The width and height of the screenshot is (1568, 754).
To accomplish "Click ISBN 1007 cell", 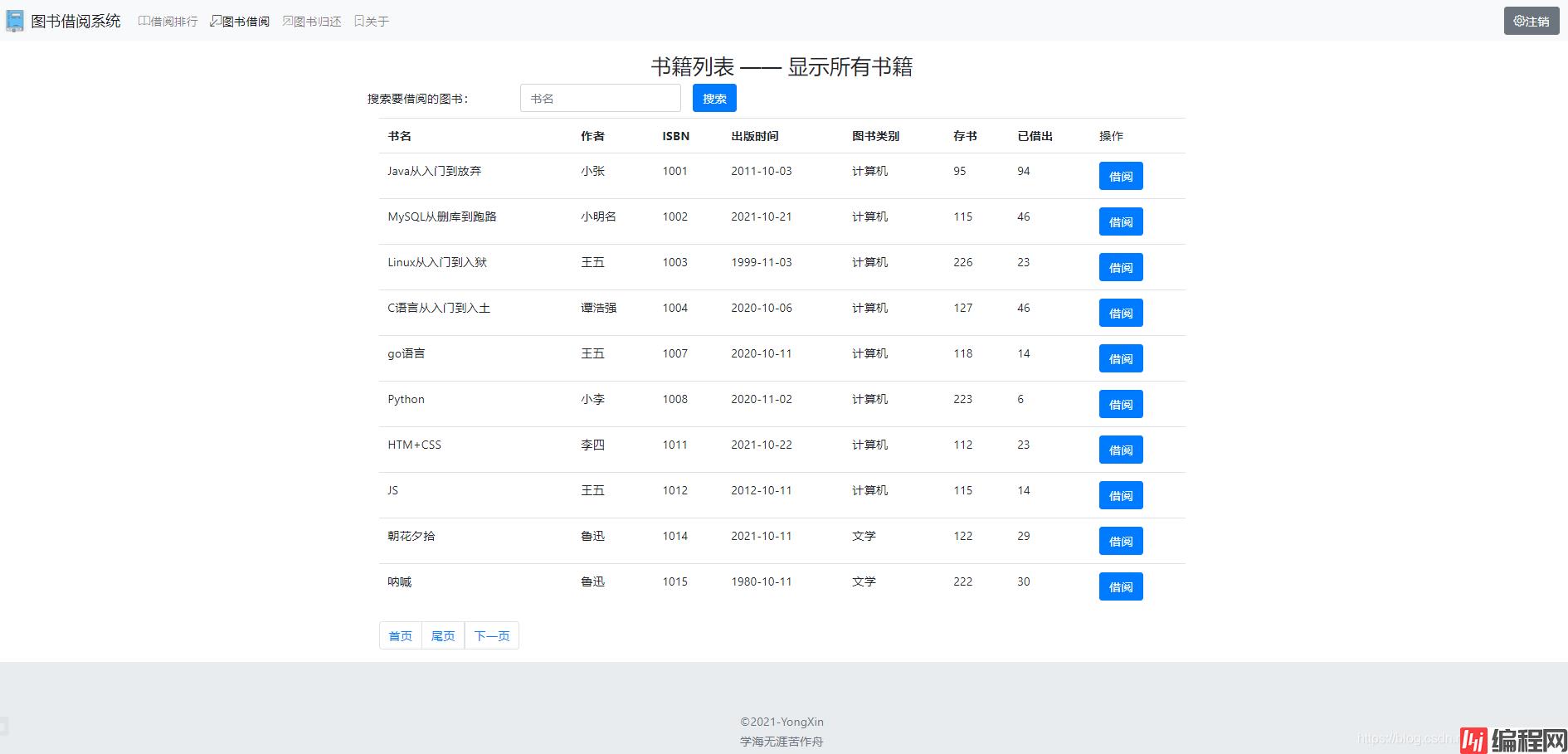I will coord(675,353).
